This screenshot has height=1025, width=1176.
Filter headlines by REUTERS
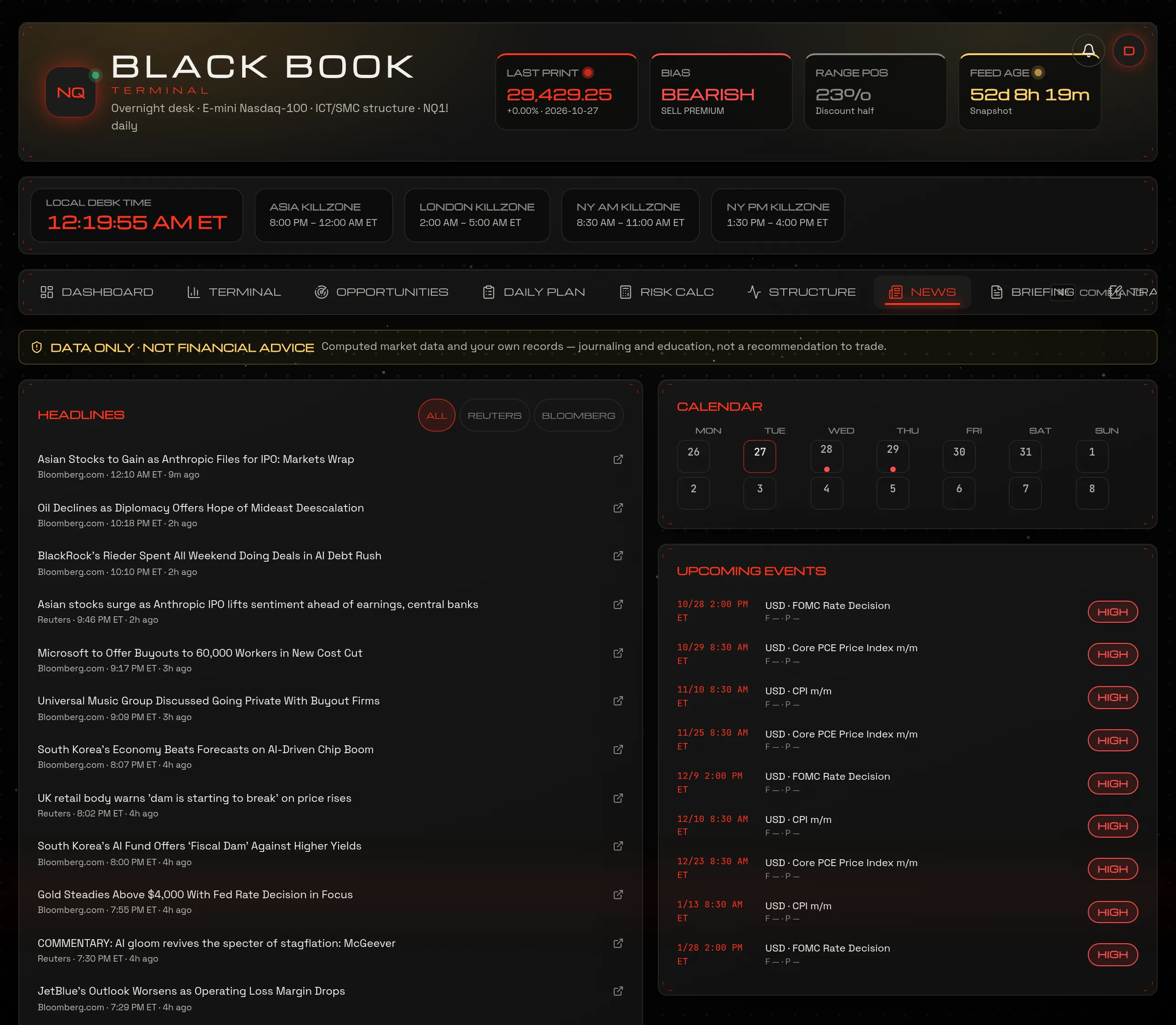494,415
